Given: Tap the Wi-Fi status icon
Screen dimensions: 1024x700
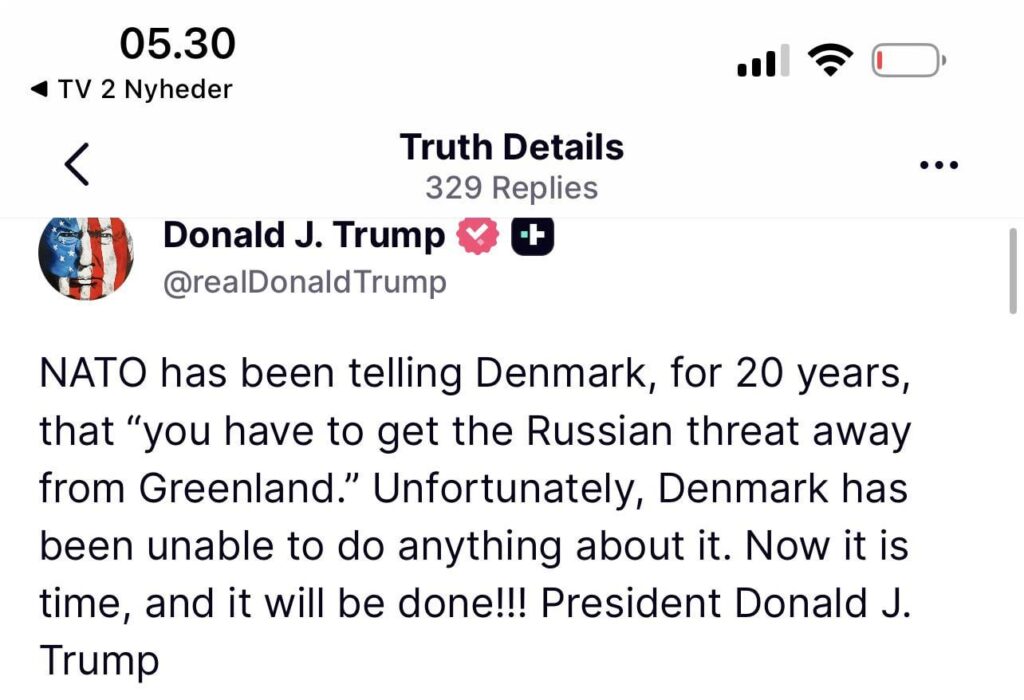Looking at the screenshot, I should [828, 60].
